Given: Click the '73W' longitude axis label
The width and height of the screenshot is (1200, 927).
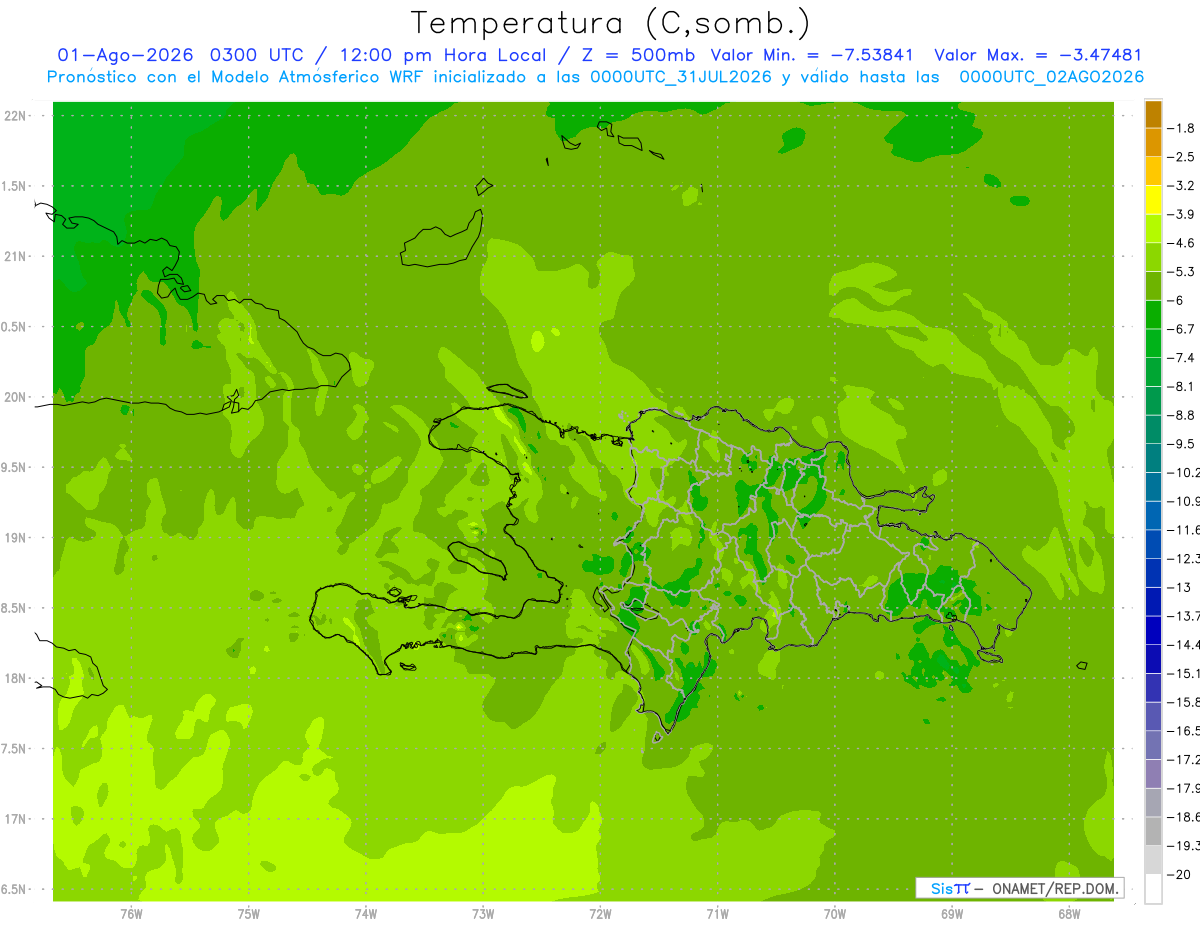Looking at the screenshot, I should coord(483,914).
